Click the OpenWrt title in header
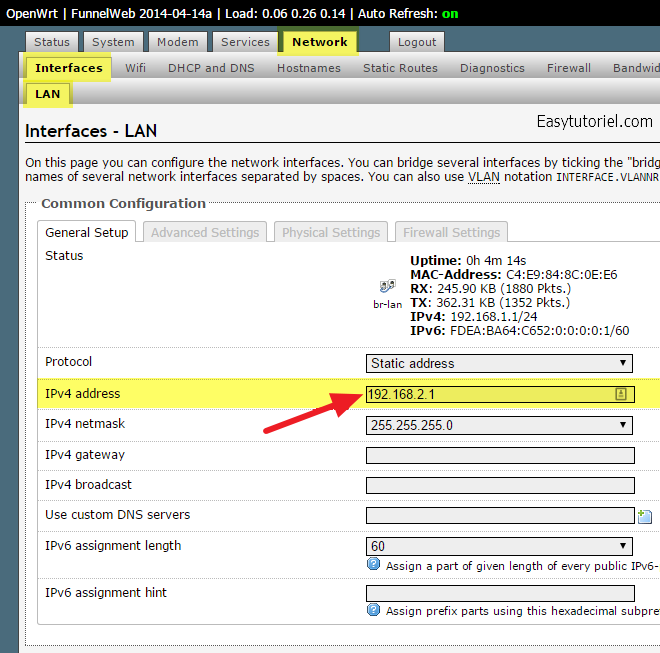 click(x=32, y=13)
